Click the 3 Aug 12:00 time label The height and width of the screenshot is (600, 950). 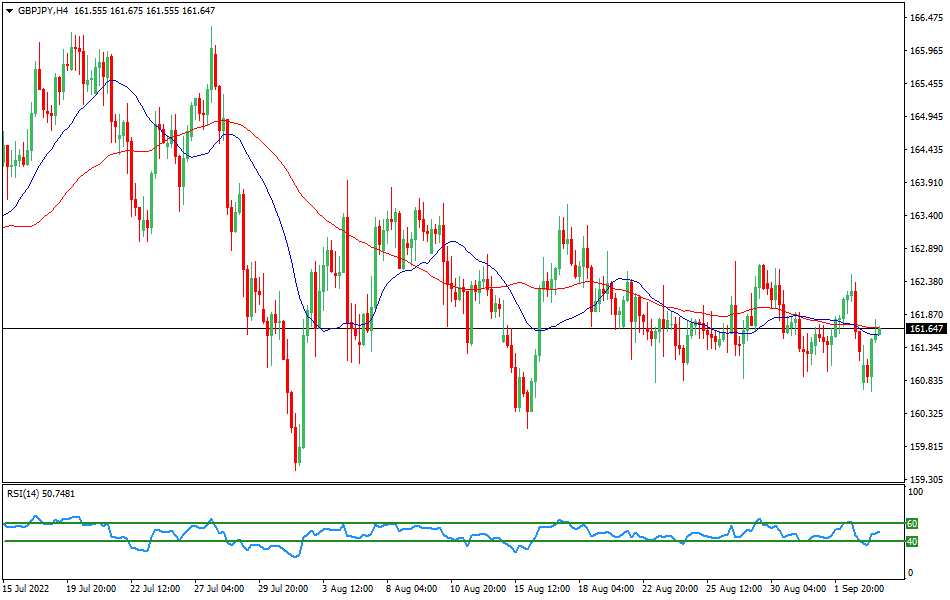point(349,589)
